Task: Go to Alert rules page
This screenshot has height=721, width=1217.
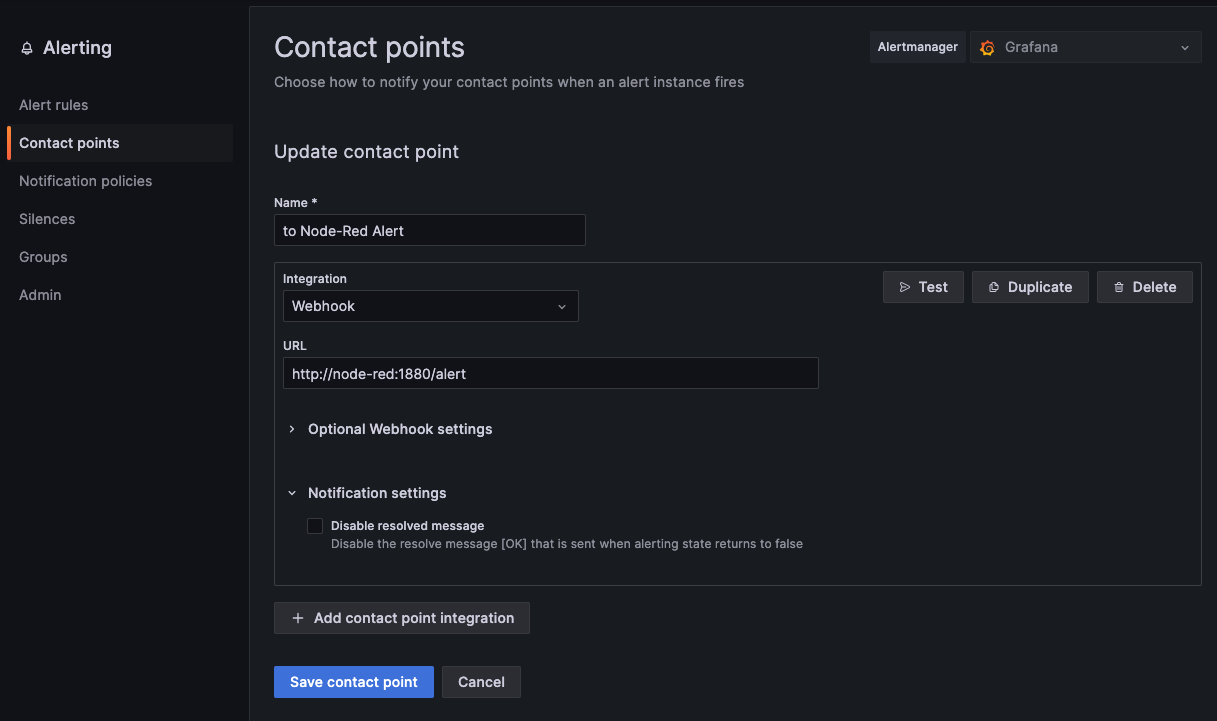Action: tap(54, 105)
